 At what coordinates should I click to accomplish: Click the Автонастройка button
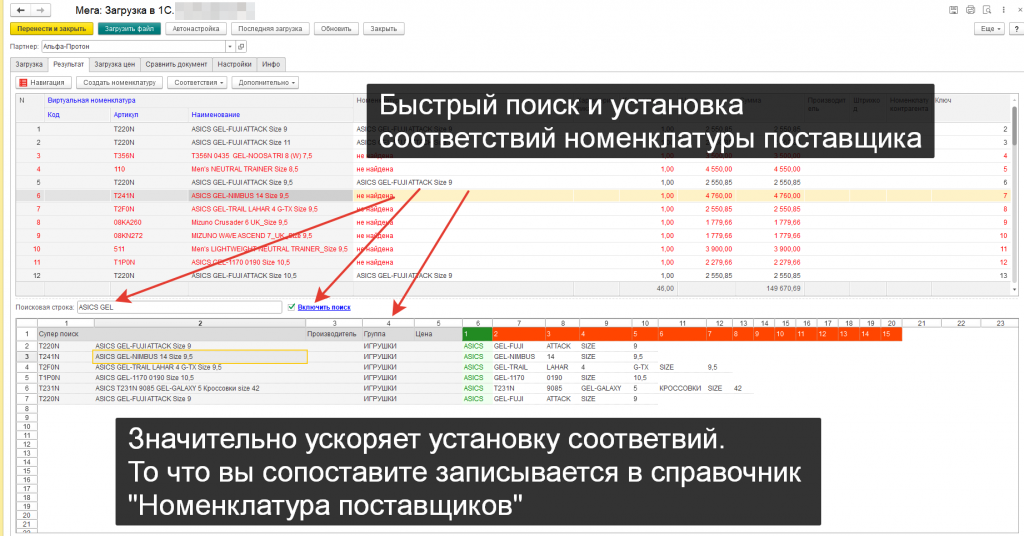tap(196, 29)
